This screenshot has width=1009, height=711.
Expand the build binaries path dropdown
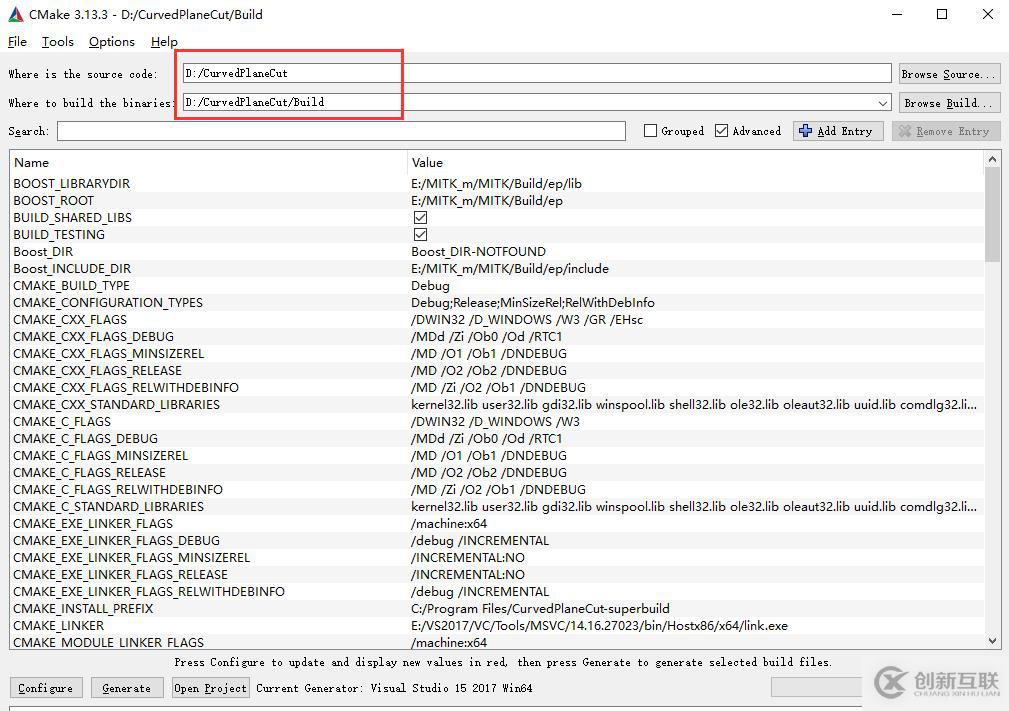click(883, 103)
